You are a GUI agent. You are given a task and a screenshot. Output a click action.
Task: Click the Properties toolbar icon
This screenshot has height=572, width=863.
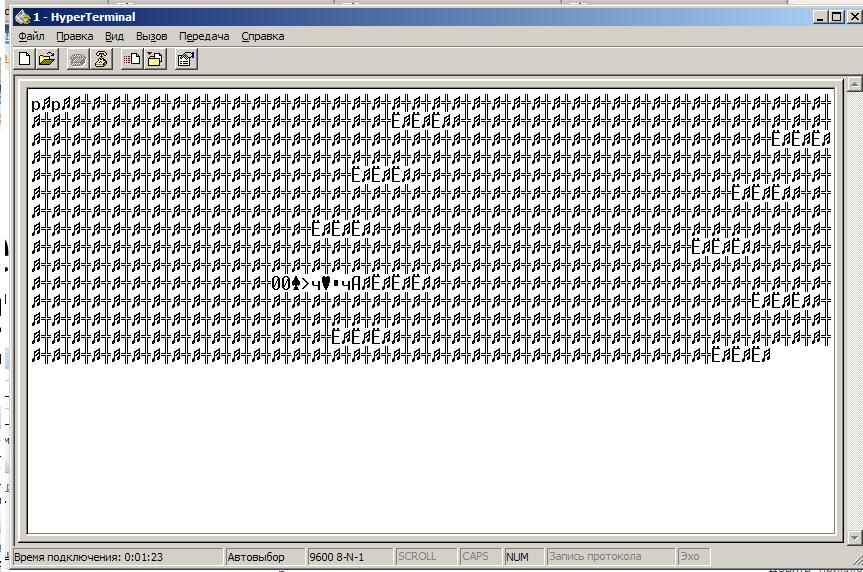(x=186, y=59)
